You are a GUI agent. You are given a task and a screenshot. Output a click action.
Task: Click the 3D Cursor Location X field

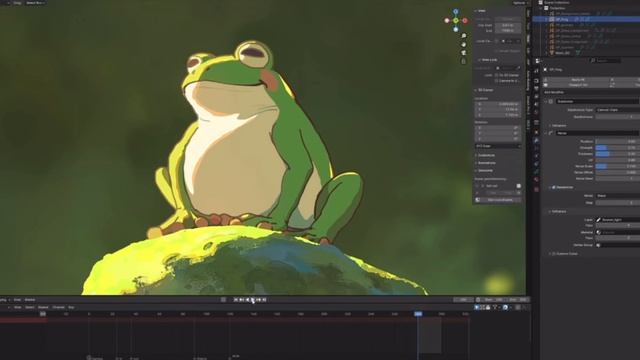[x=498, y=104]
